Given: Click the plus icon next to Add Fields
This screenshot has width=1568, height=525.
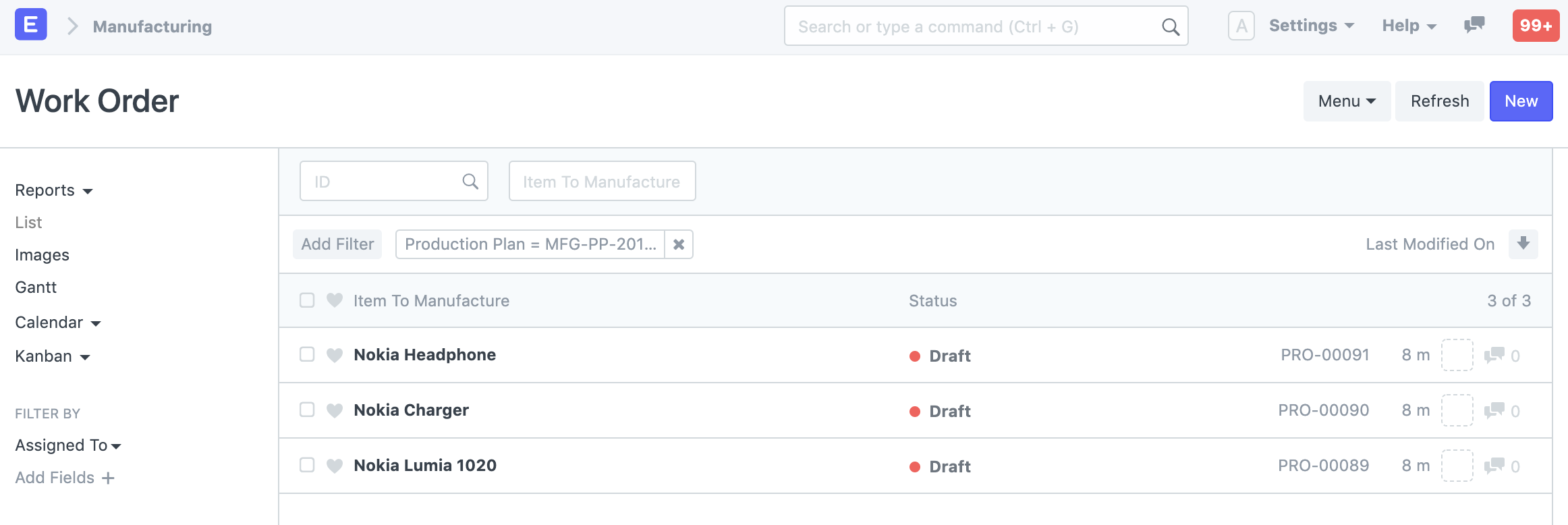Looking at the screenshot, I should click(x=108, y=478).
